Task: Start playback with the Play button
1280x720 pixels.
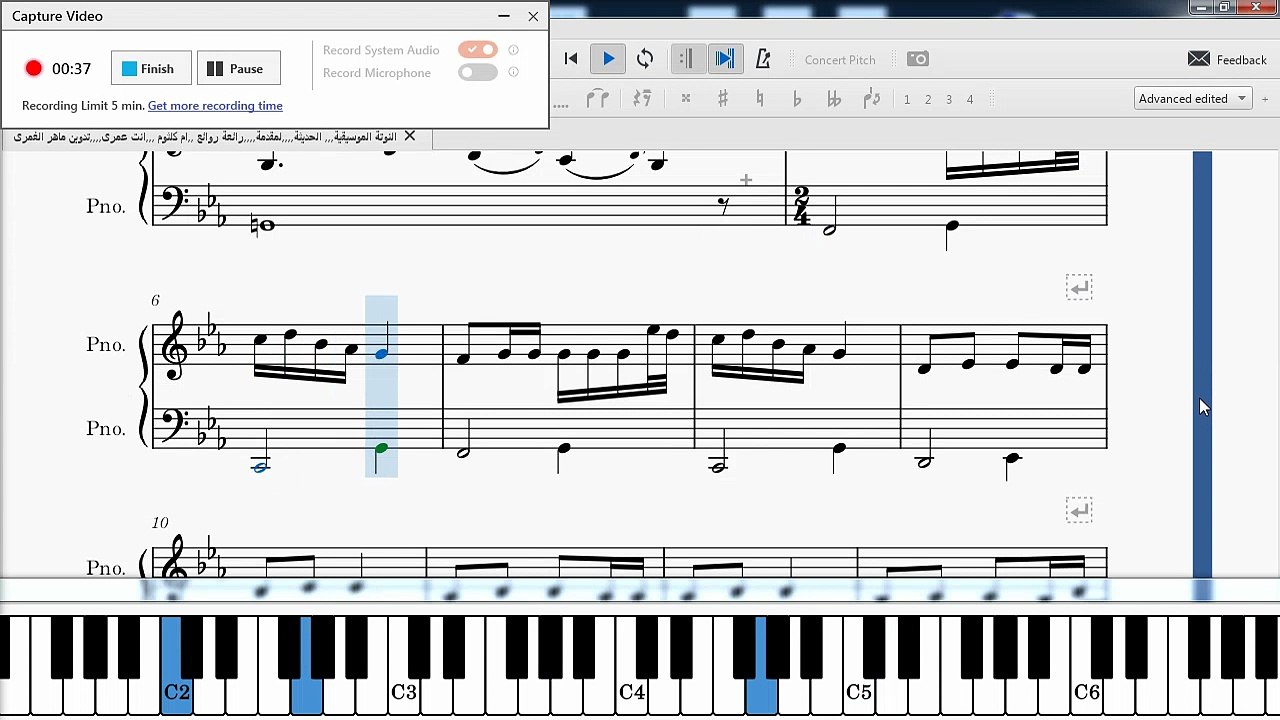Action: (608, 59)
